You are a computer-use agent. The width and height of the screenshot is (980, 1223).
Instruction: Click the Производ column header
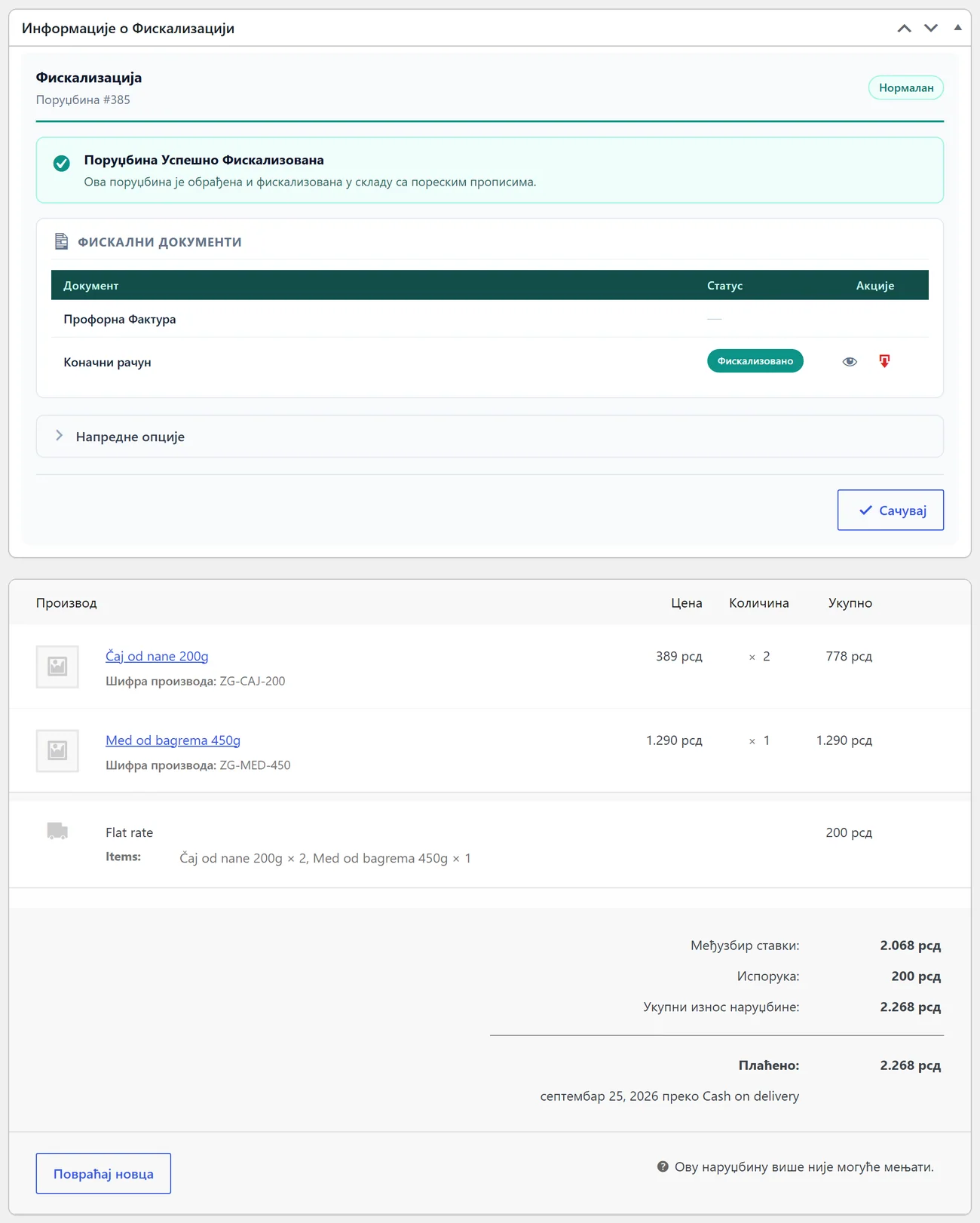click(x=66, y=603)
